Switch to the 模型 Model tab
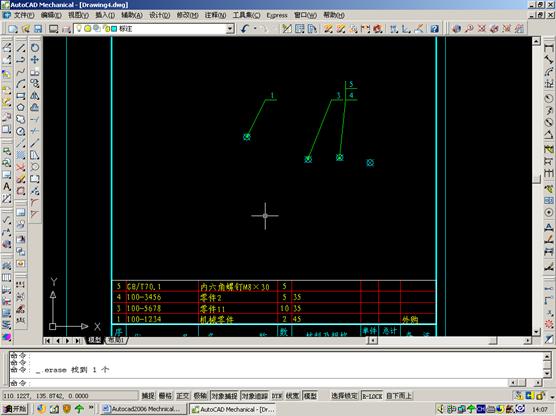This screenshot has width=556, height=416. coord(95,340)
